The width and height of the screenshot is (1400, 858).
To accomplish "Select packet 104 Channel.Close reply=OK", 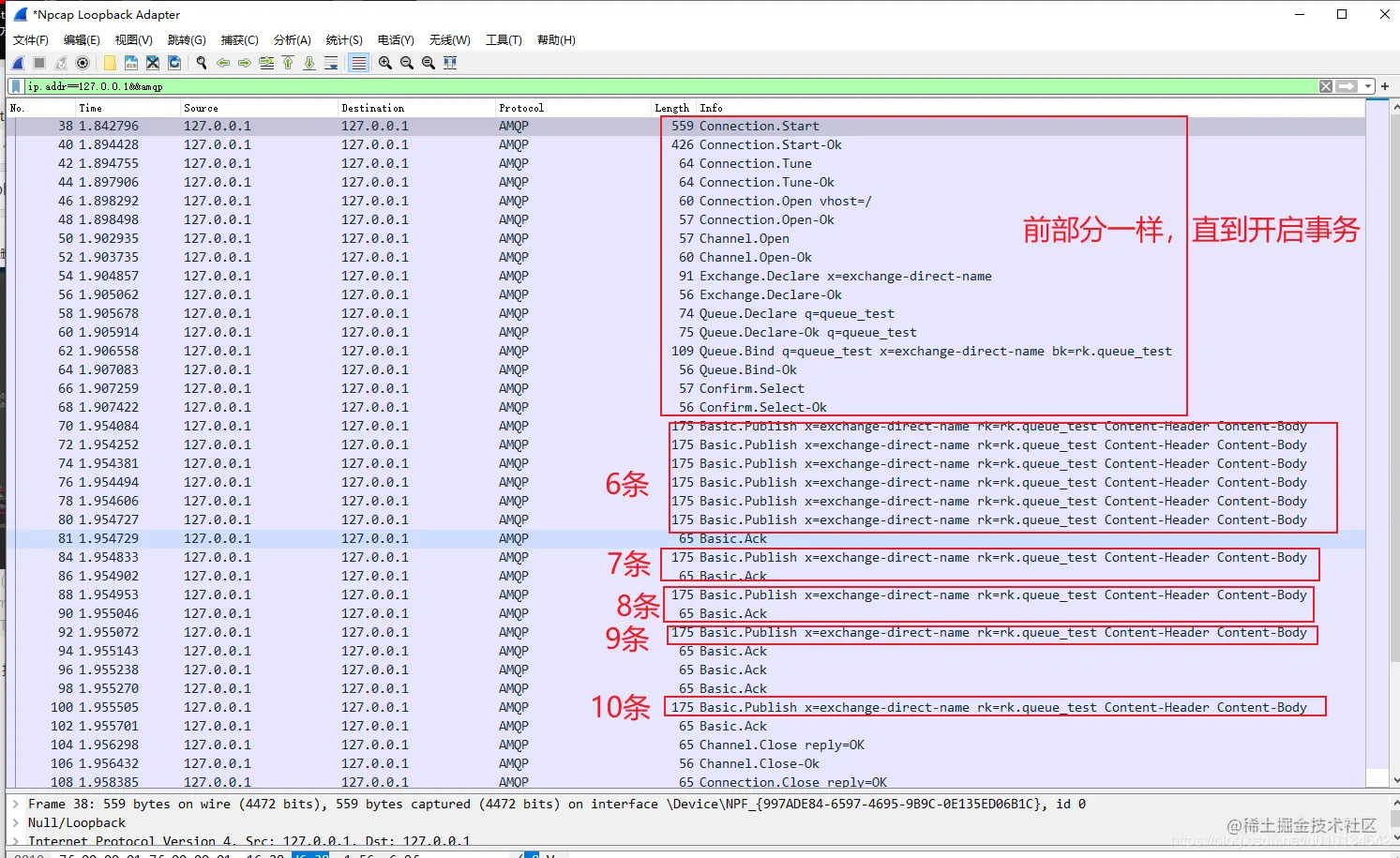I will [685, 745].
